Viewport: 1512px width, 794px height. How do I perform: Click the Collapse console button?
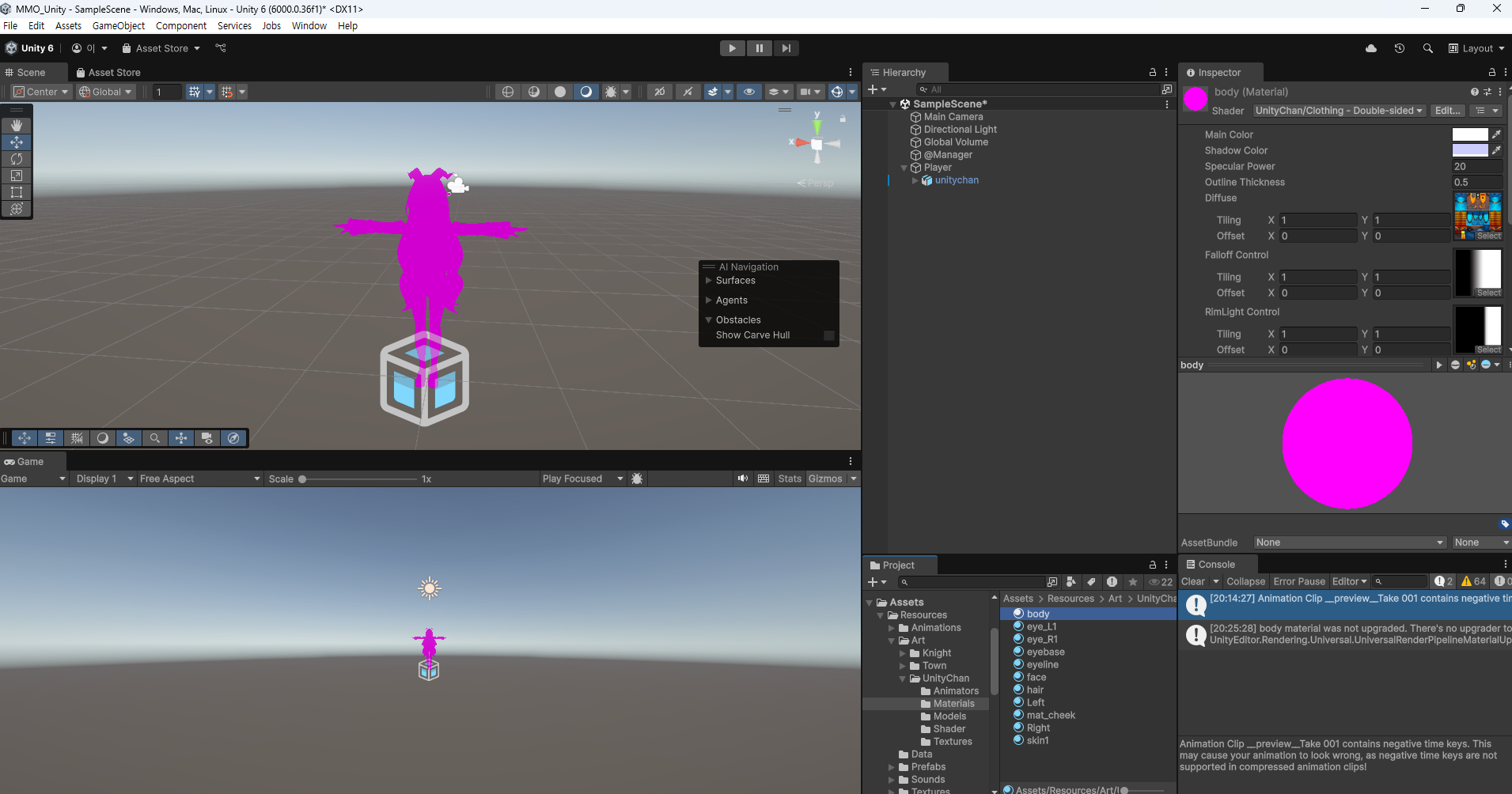pyautogui.click(x=1245, y=581)
